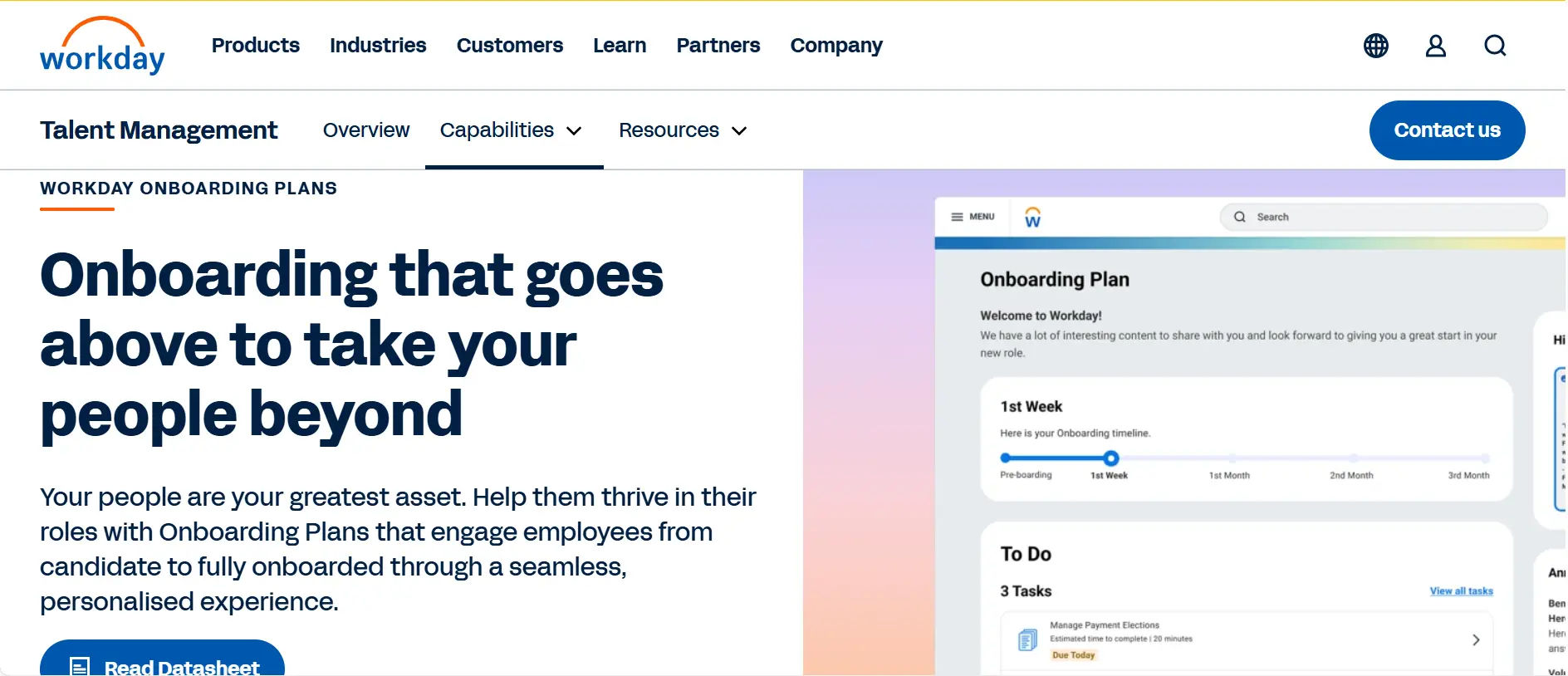Screen dimensions: 1568x676
Task: Click the Contact us button
Action: click(x=1446, y=130)
